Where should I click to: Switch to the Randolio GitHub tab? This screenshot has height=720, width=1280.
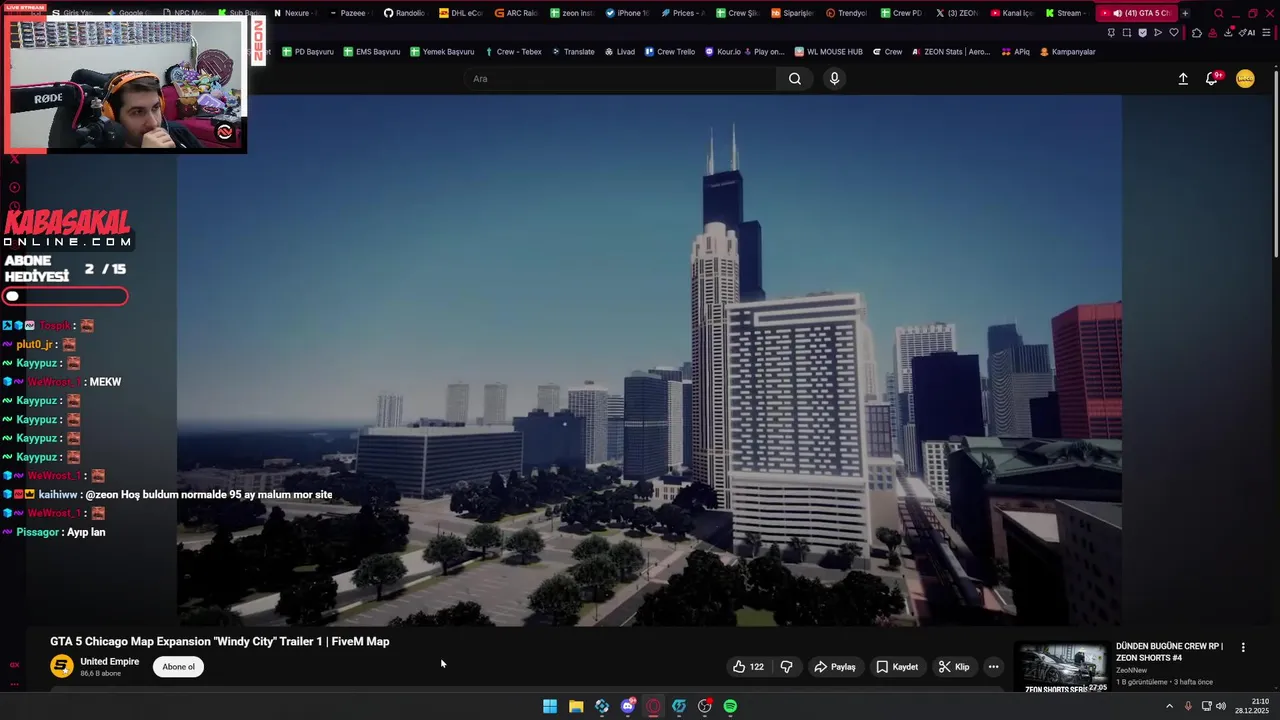[x=404, y=13]
